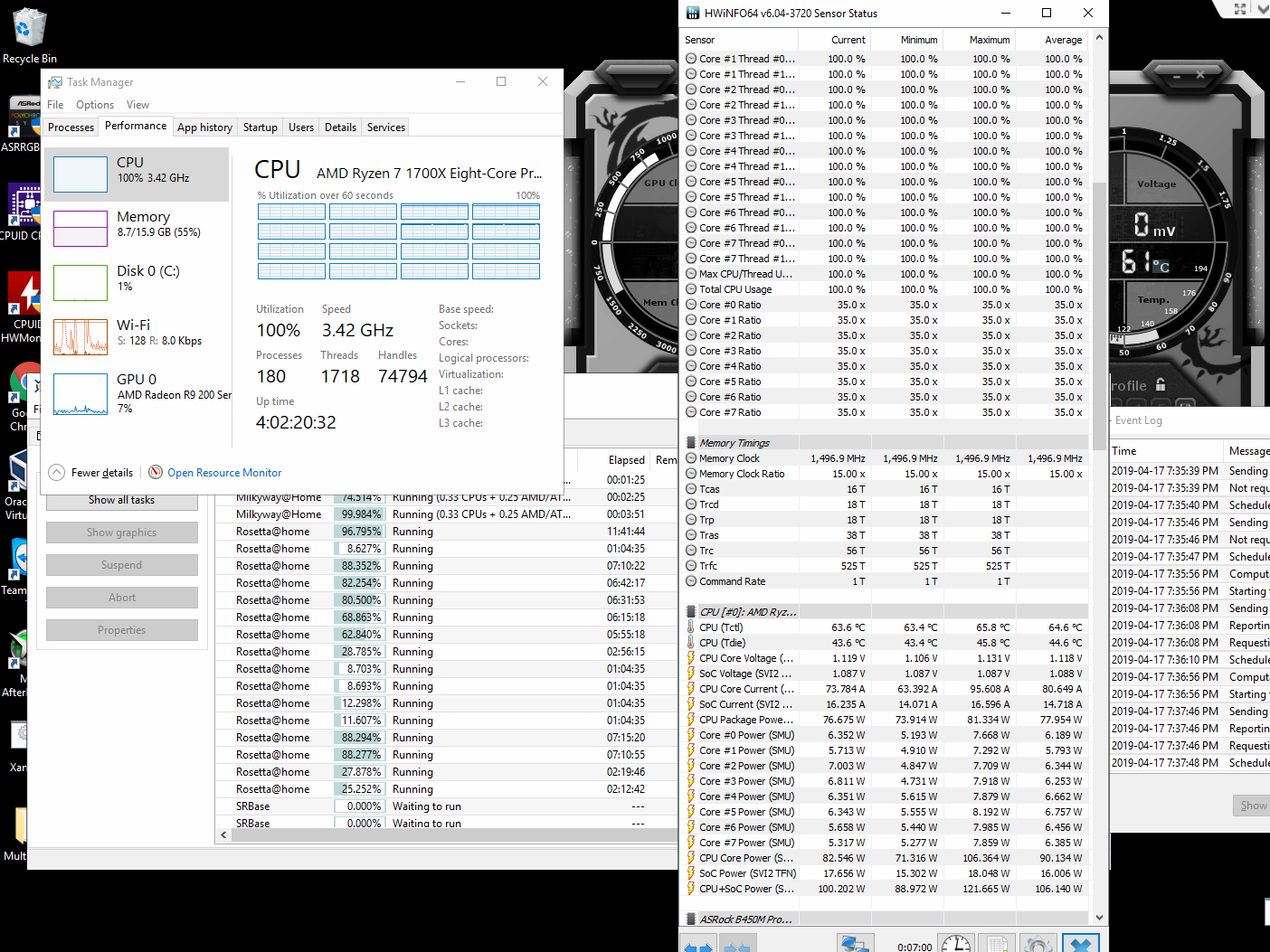Viewport: 1270px width, 952px height.
Task: Click the Maximum column header in HWiNFO
Action: 988,40
